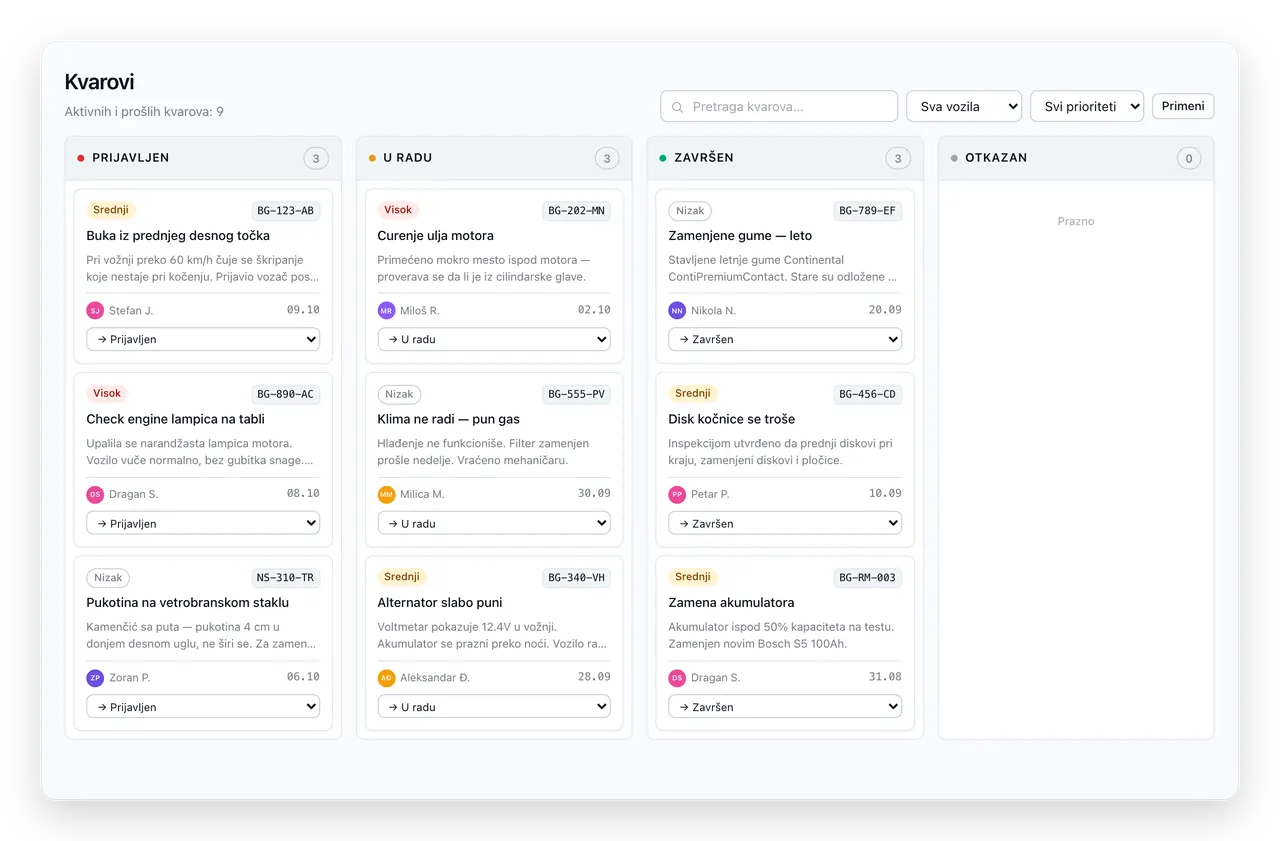Click title Disk kočnice se troše

tap(731, 419)
